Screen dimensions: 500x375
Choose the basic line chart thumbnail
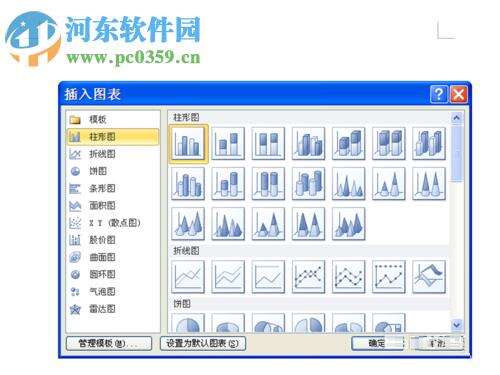188,277
